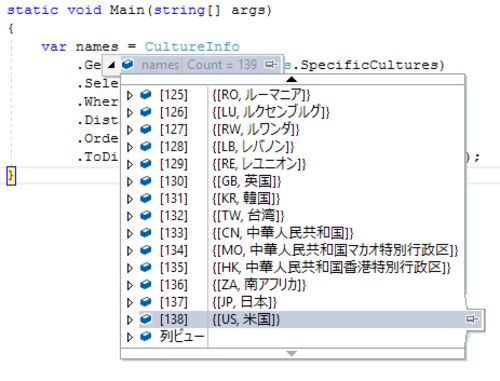The image size is (500, 381).
Task: Select value {[RO, ルーマニア]}
Action: [261, 95]
